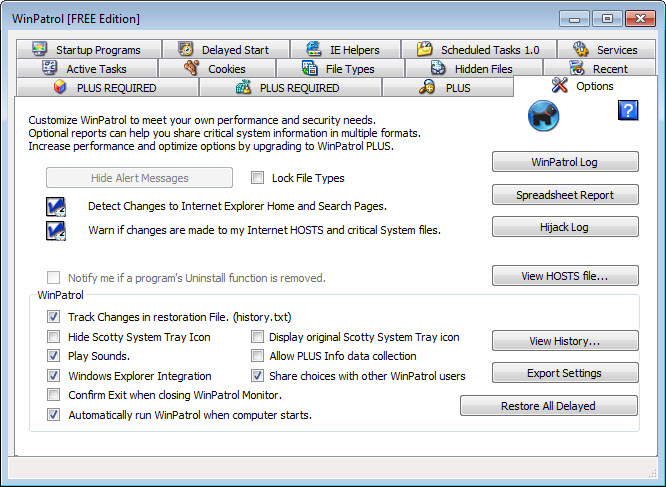Click the IE Helpers tab icon

click(x=313, y=49)
